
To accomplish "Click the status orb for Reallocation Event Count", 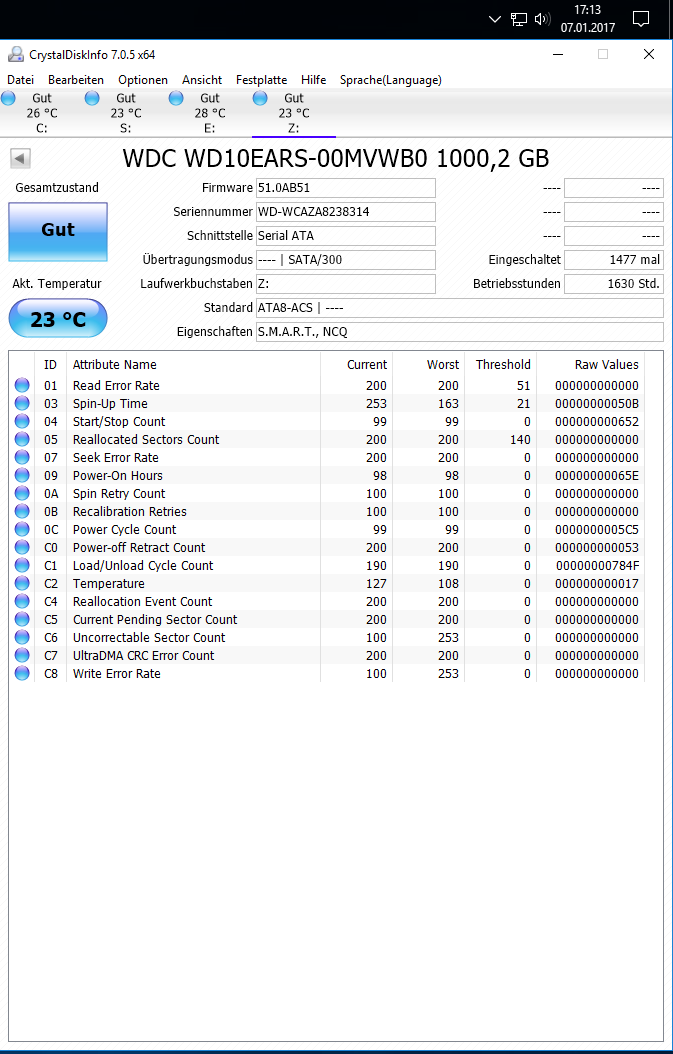I will pos(22,601).
